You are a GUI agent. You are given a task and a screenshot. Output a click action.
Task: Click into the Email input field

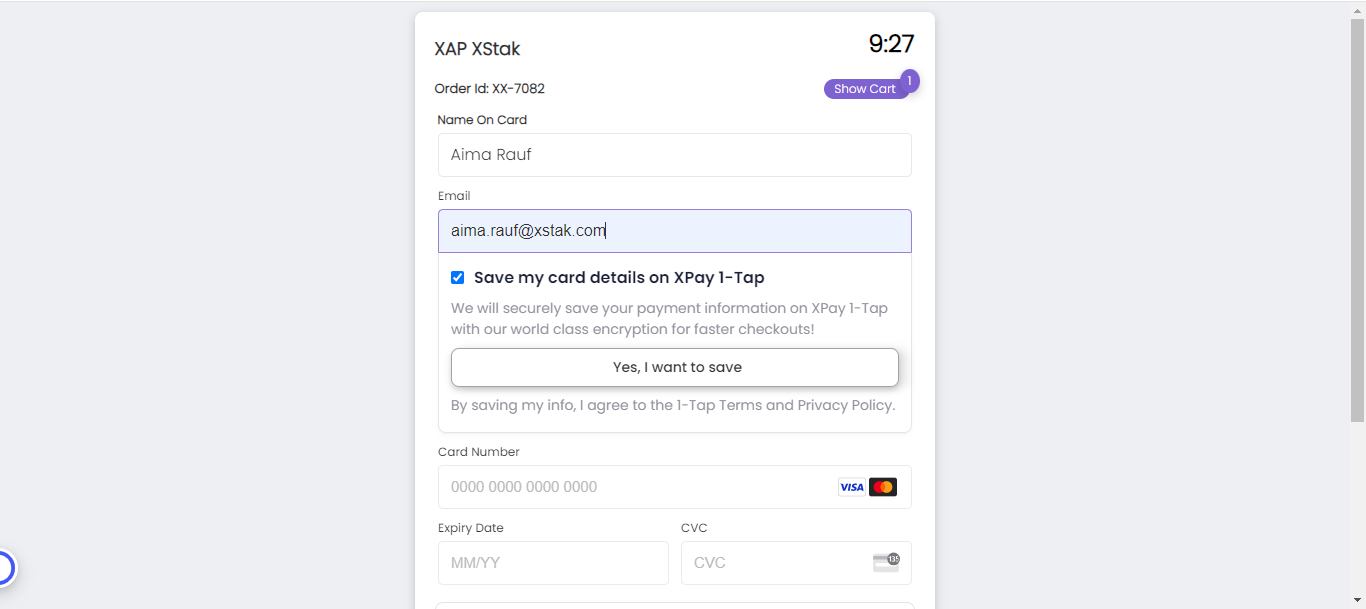point(674,231)
